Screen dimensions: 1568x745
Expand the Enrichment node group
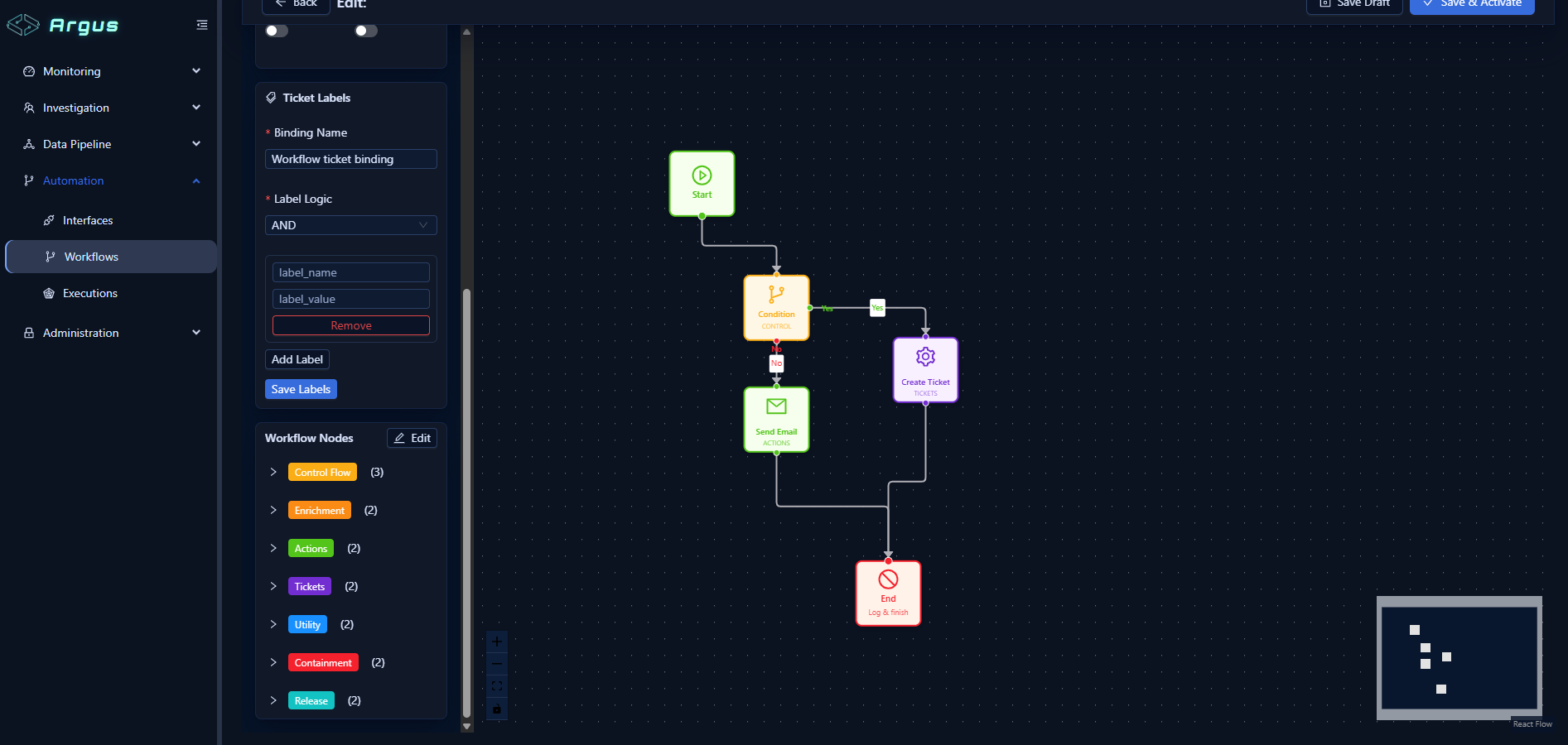tap(273, 510)
